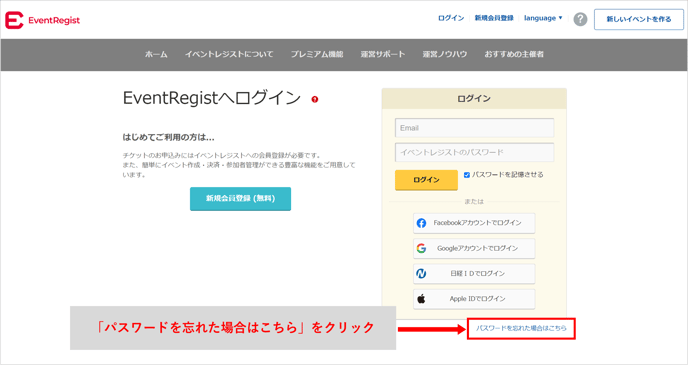Click Googleアカウントでログイン text
The image size is (688, 365).
[x=477, y=248]
